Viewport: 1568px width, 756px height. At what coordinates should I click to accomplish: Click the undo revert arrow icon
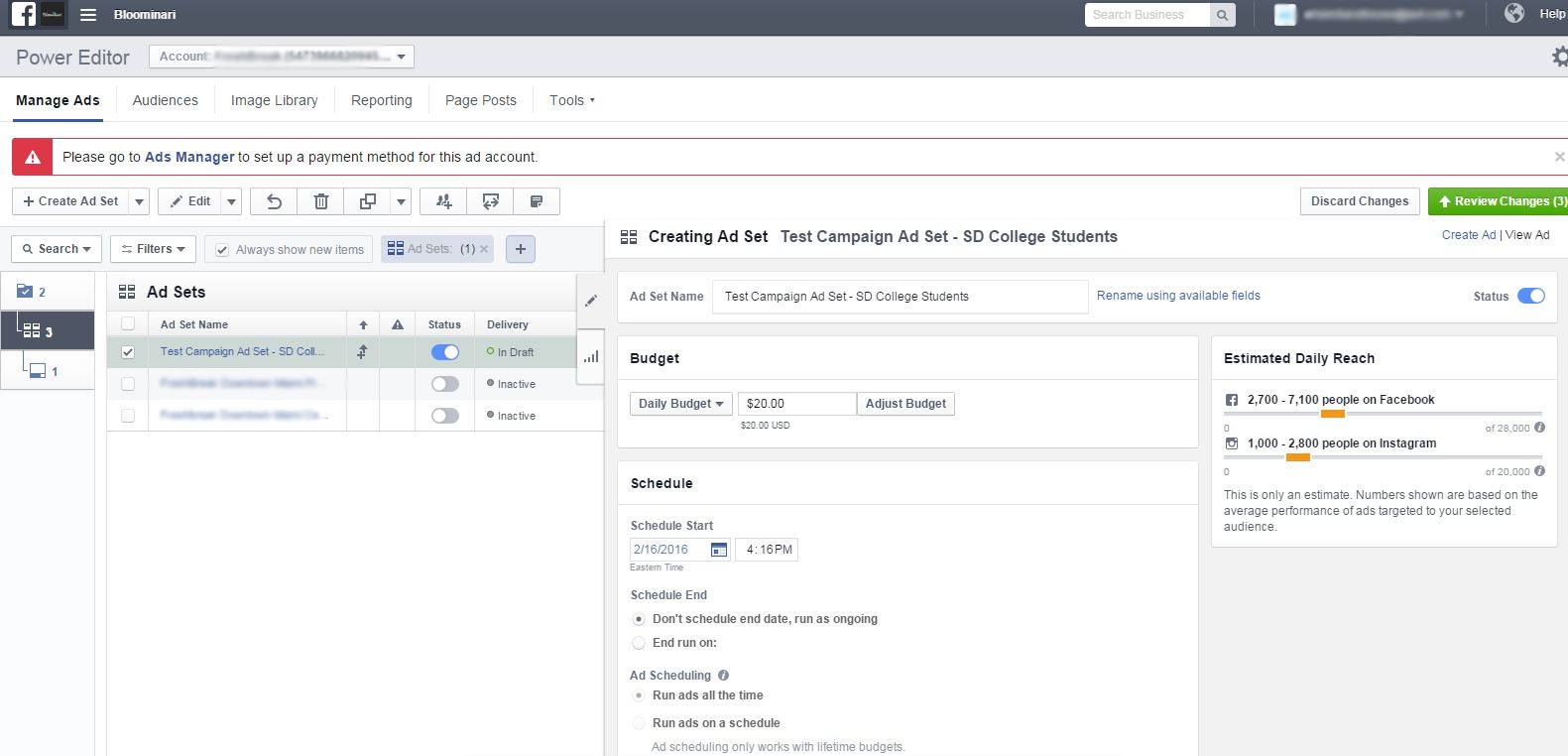274,201
